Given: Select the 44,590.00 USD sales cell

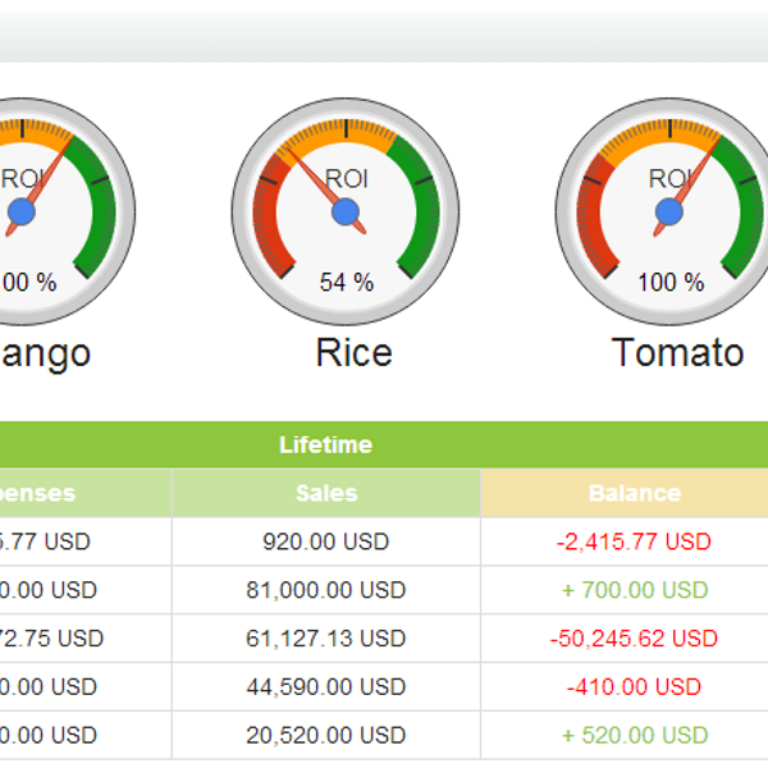Looking at the screenshot, I should [326, 687].
